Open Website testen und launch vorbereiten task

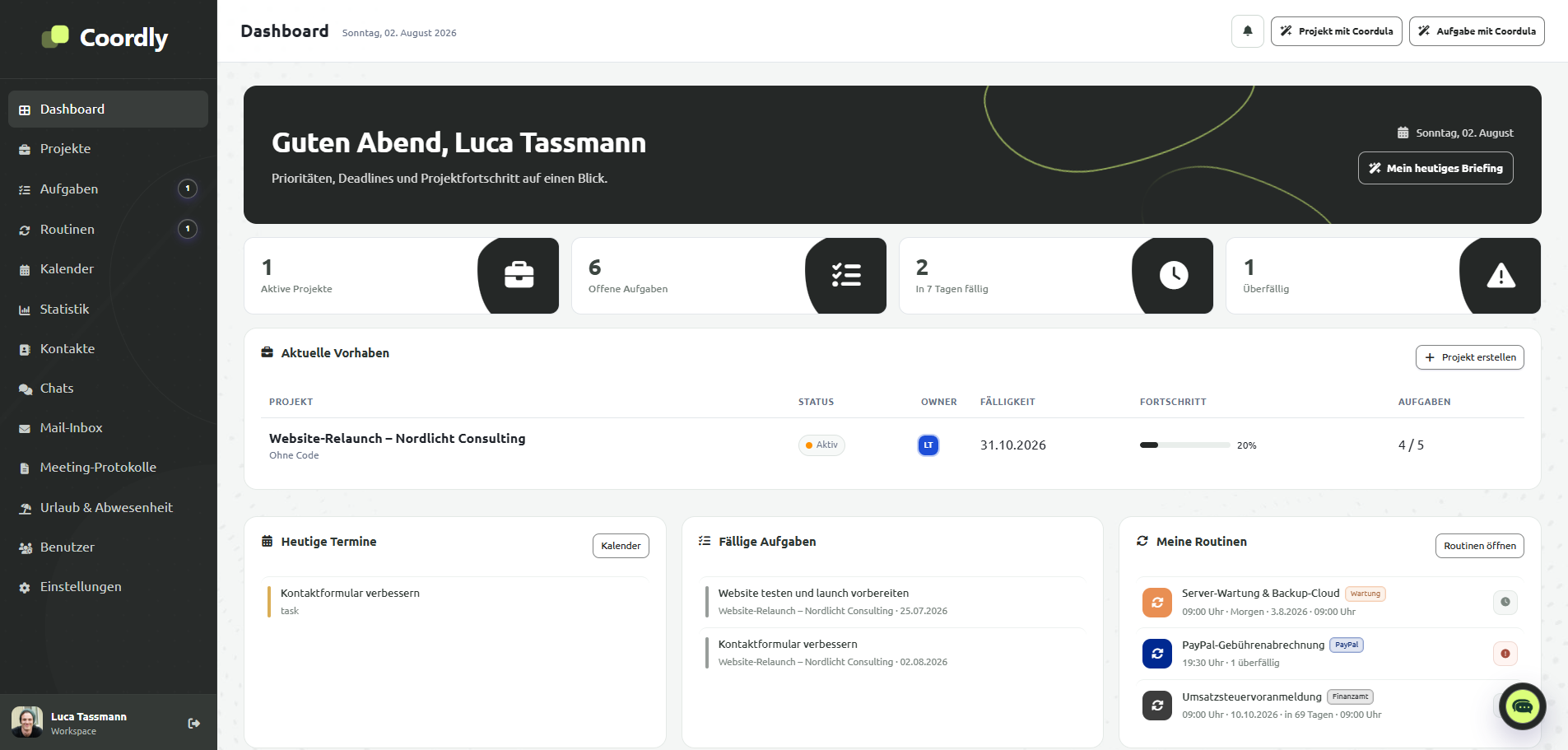pyautogui.click(x=813, y=593)
